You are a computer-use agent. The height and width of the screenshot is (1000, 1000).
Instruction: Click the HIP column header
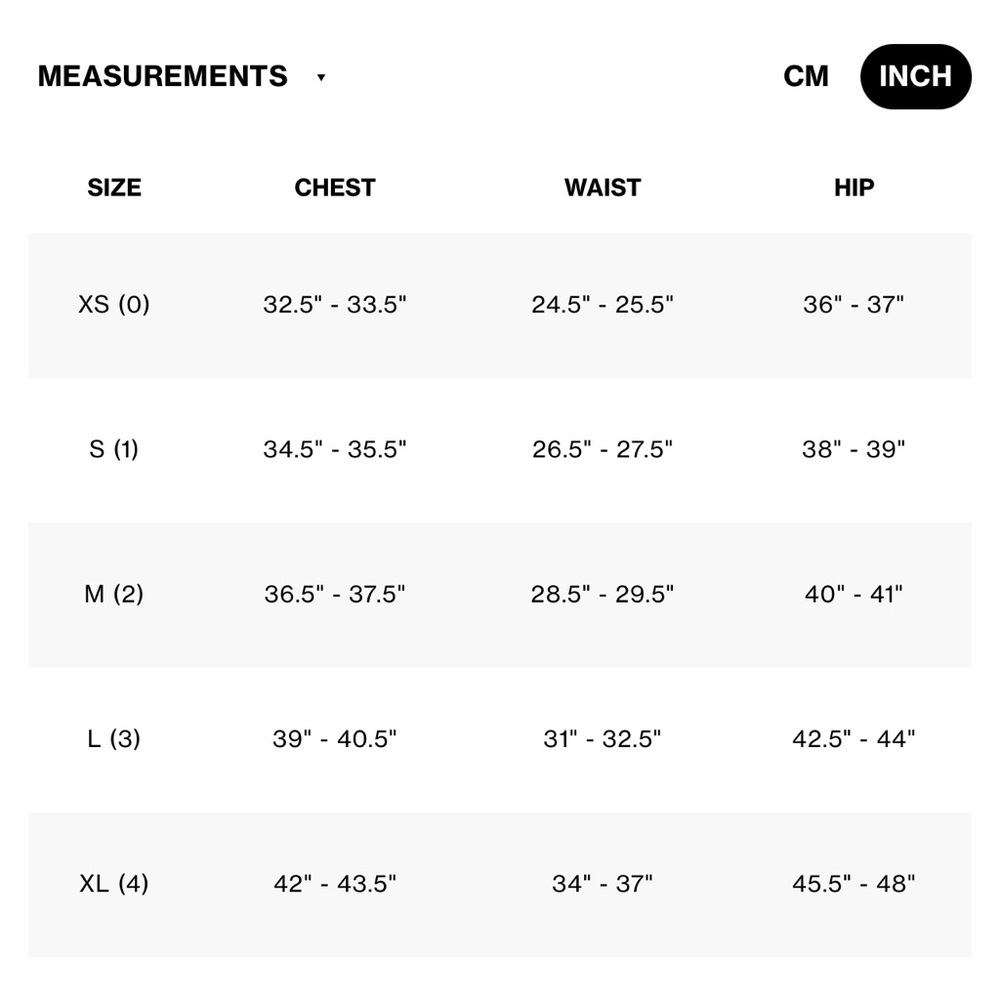point(854,188)
